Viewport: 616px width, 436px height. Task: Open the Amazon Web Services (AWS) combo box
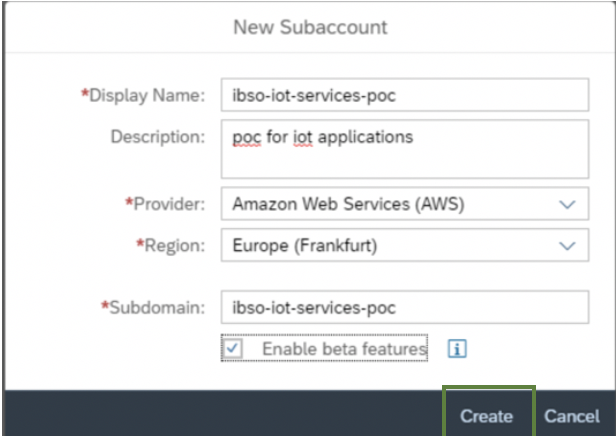[405, 204]
